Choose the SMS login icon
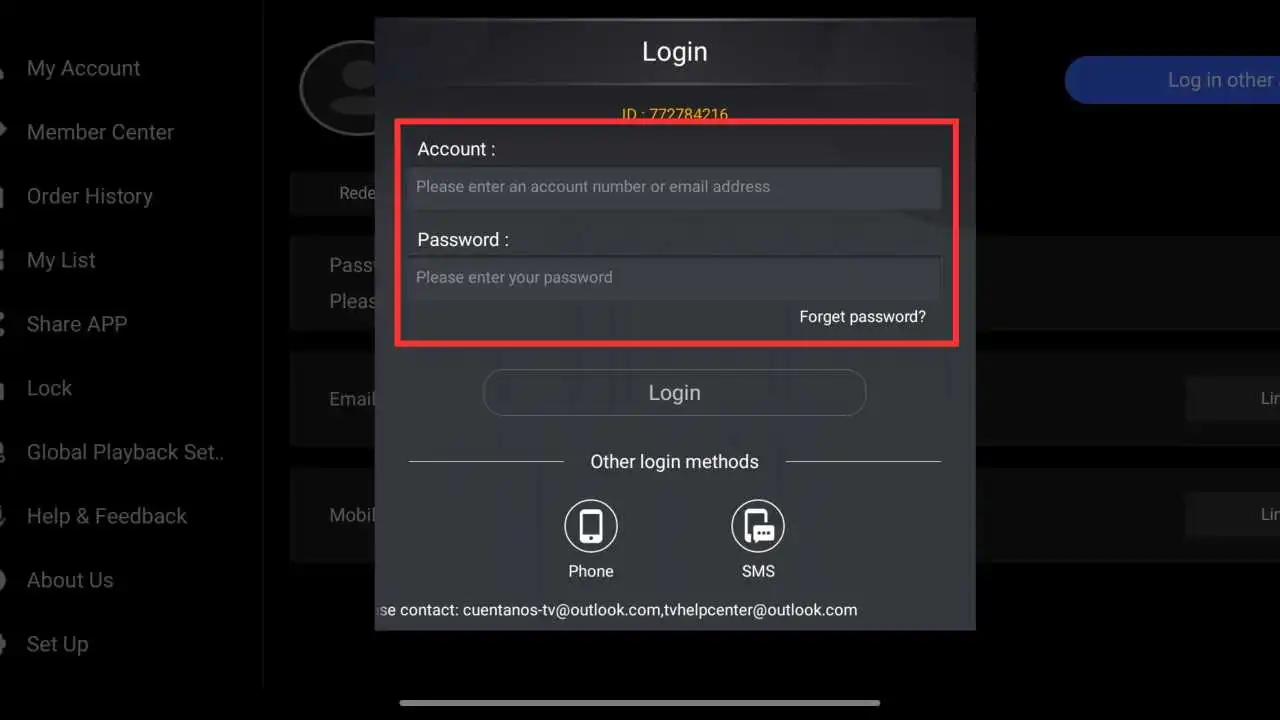This screenshot has height=720, width=1280. pos(758,526)
